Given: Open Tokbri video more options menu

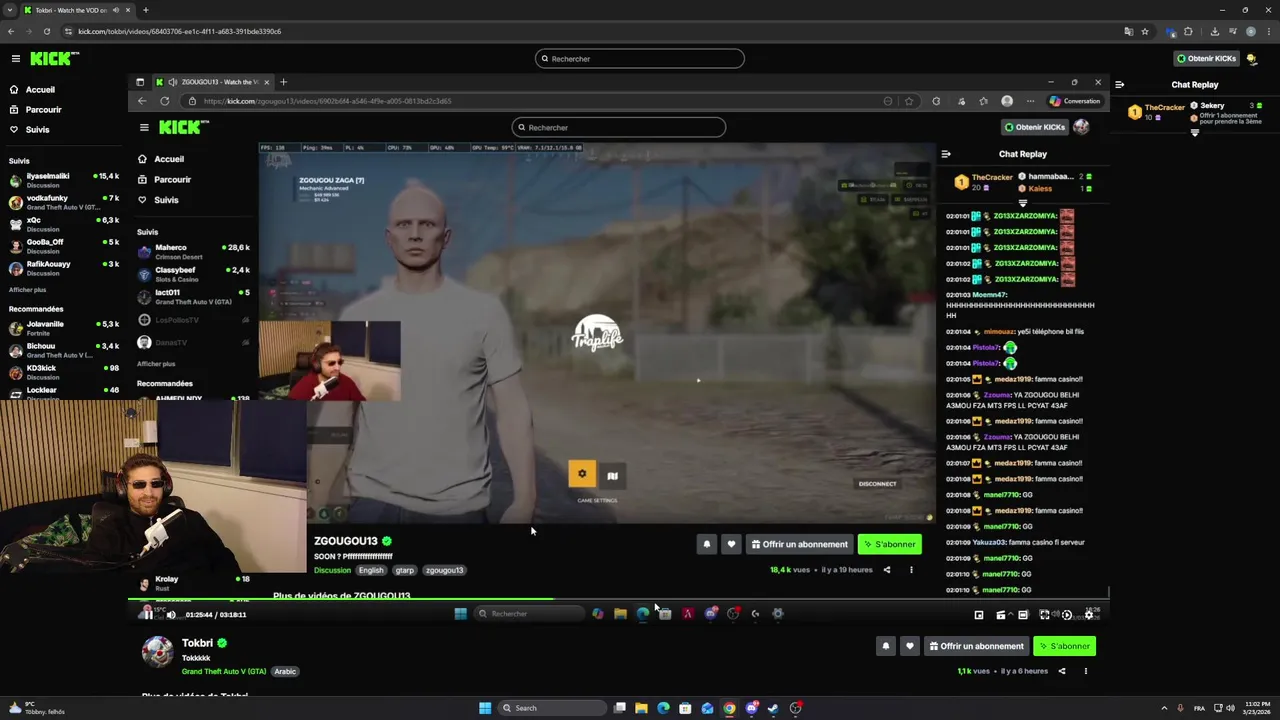Looking at the screenshot, I should 1085,671.
